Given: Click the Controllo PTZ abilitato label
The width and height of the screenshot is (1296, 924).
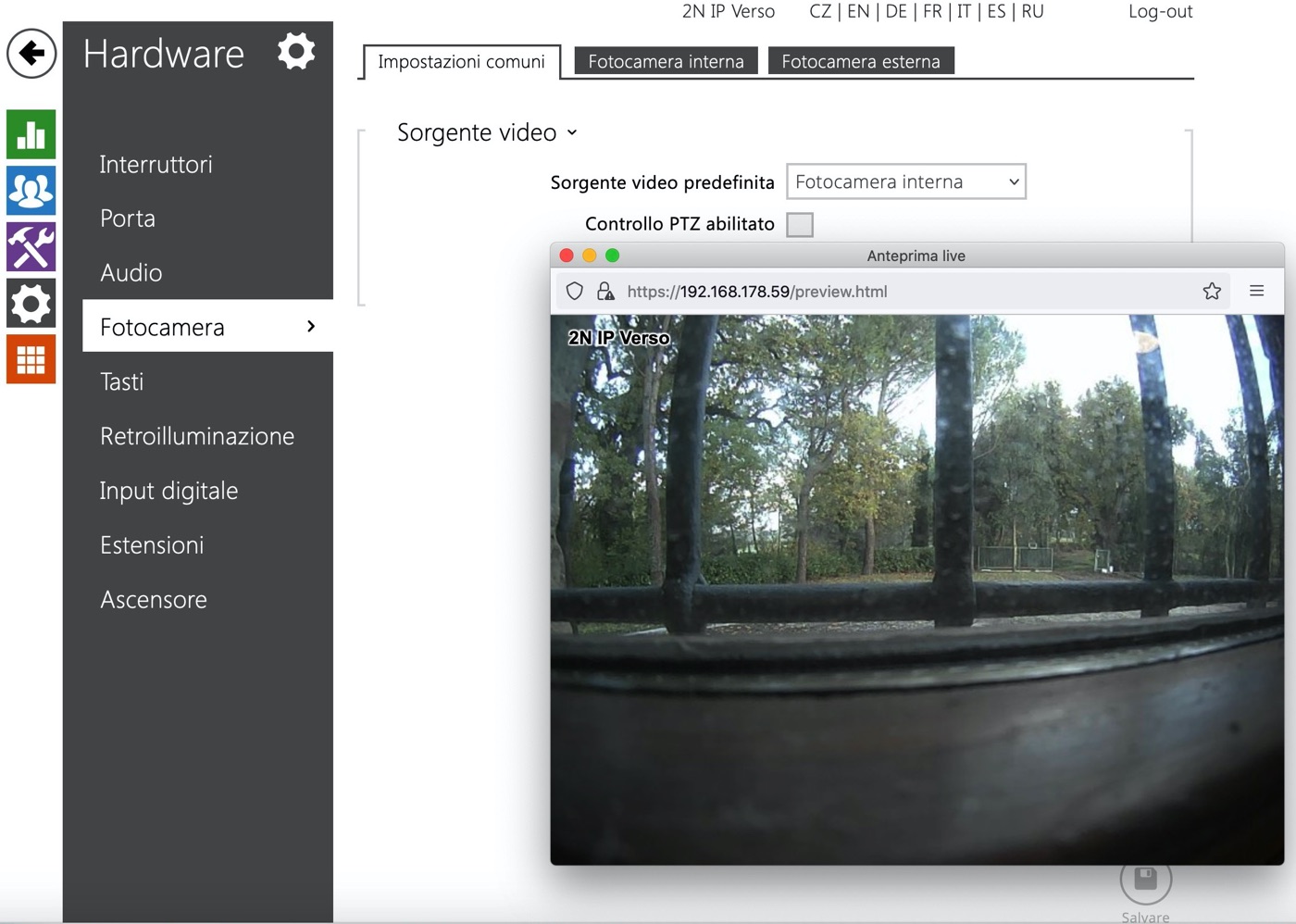Looking at the screenshot, I should pyautogui.click(x=679, y=224).
